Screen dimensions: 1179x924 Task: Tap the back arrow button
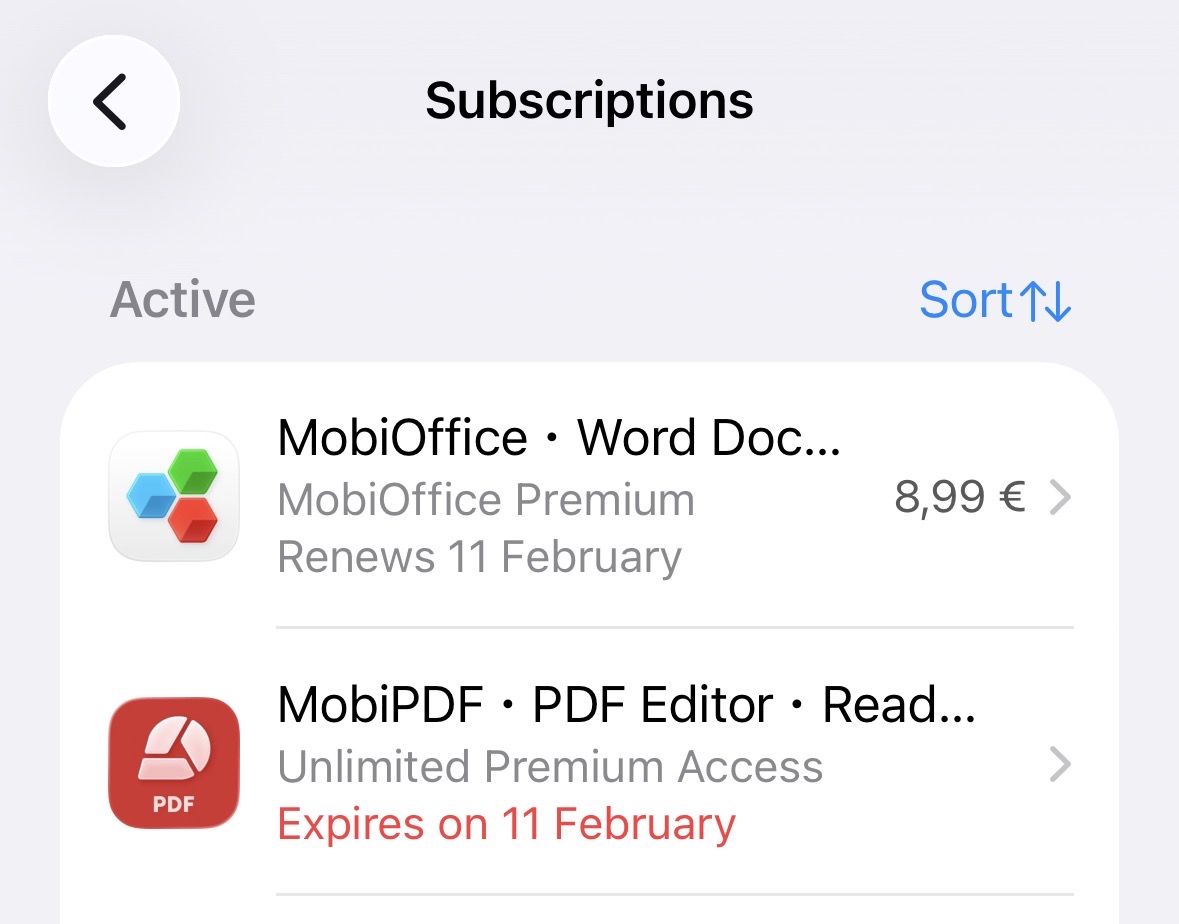click(x=114, y=101)
